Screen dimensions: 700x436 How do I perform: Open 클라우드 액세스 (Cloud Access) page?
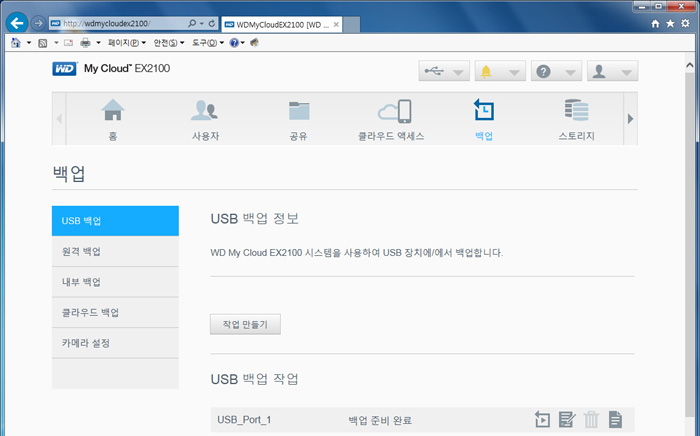click(x=391, y=116)
